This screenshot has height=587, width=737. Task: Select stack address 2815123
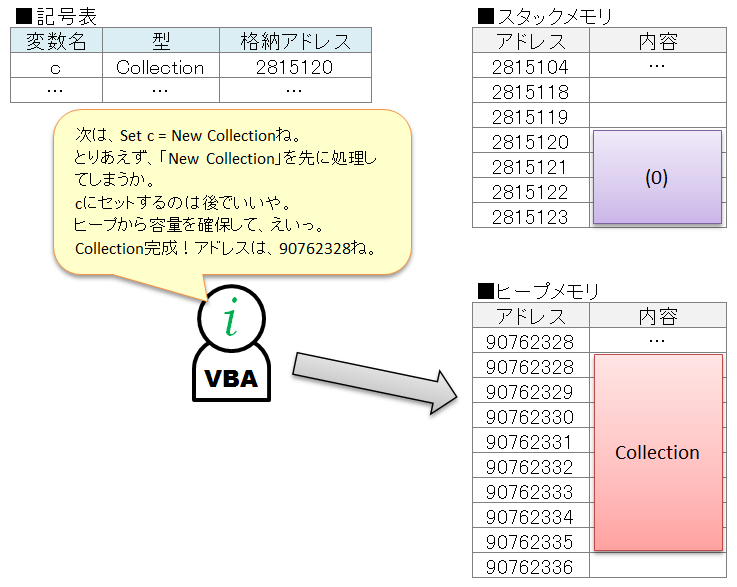pyautogui.click(x=531, y=215)
